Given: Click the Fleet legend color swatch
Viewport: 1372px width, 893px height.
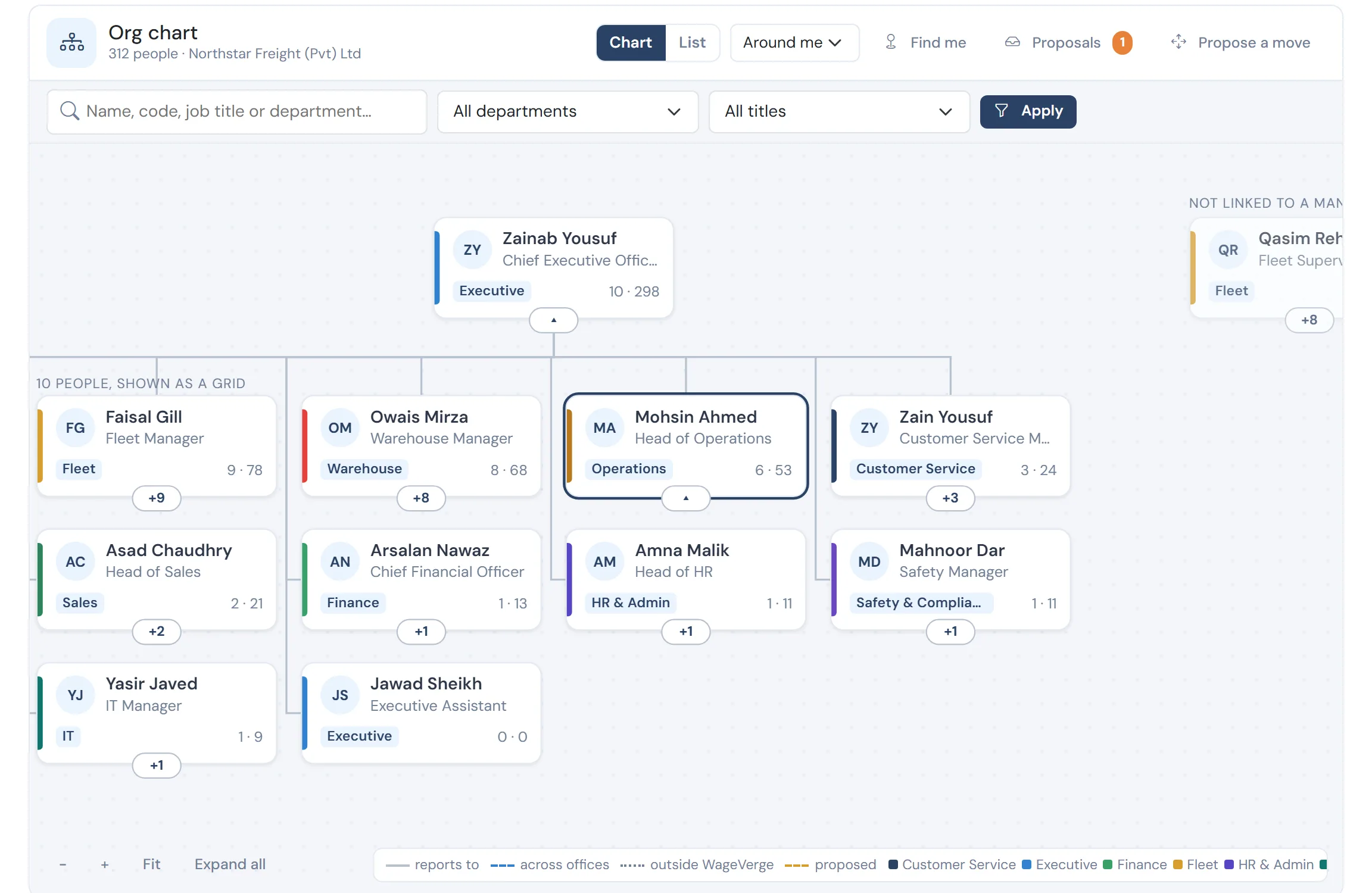Looking at the screenshot, I should (1177, 864).
